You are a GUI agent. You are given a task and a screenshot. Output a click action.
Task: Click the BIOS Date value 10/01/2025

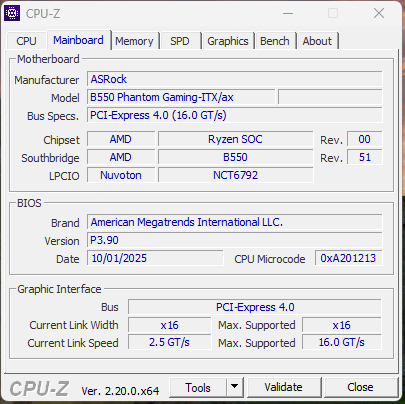coord(155,258)
